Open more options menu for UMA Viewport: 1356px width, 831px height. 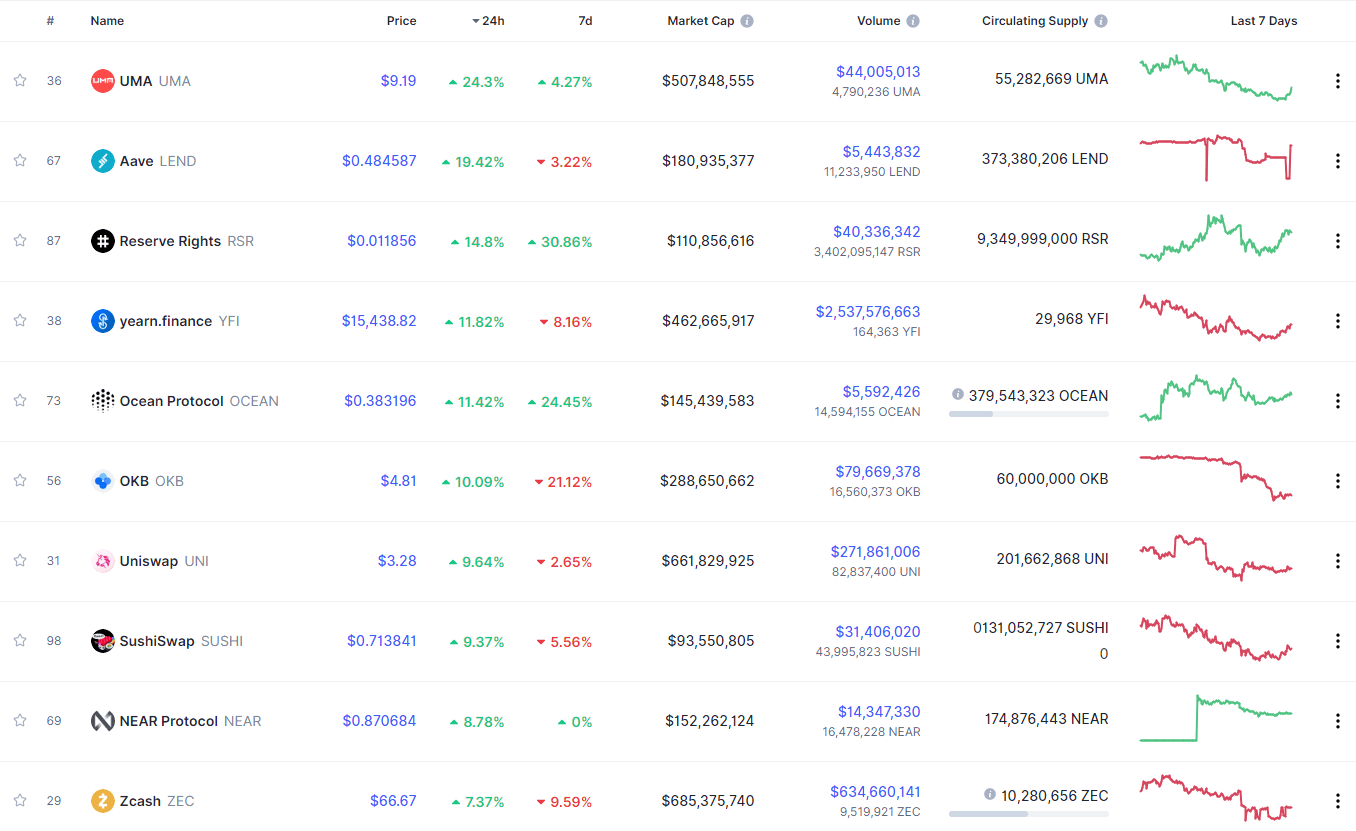pos(1337,81)
